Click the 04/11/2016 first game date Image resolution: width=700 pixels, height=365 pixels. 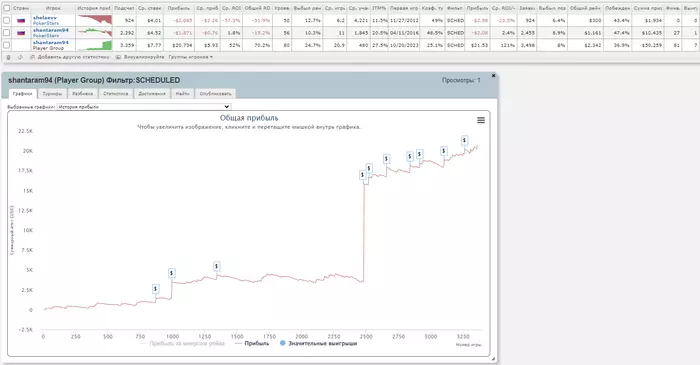404,33
